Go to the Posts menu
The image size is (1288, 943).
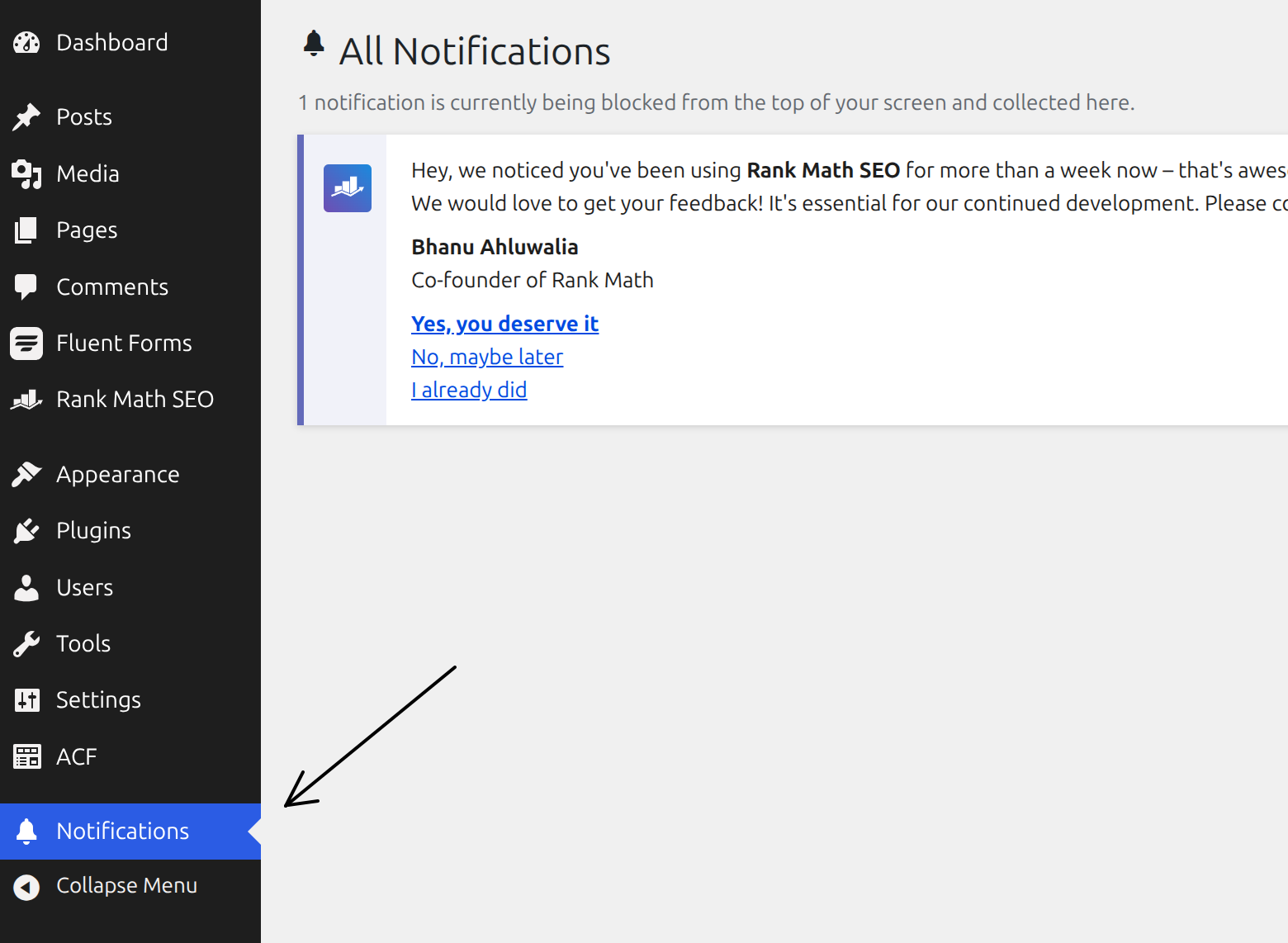coord(130,117)
